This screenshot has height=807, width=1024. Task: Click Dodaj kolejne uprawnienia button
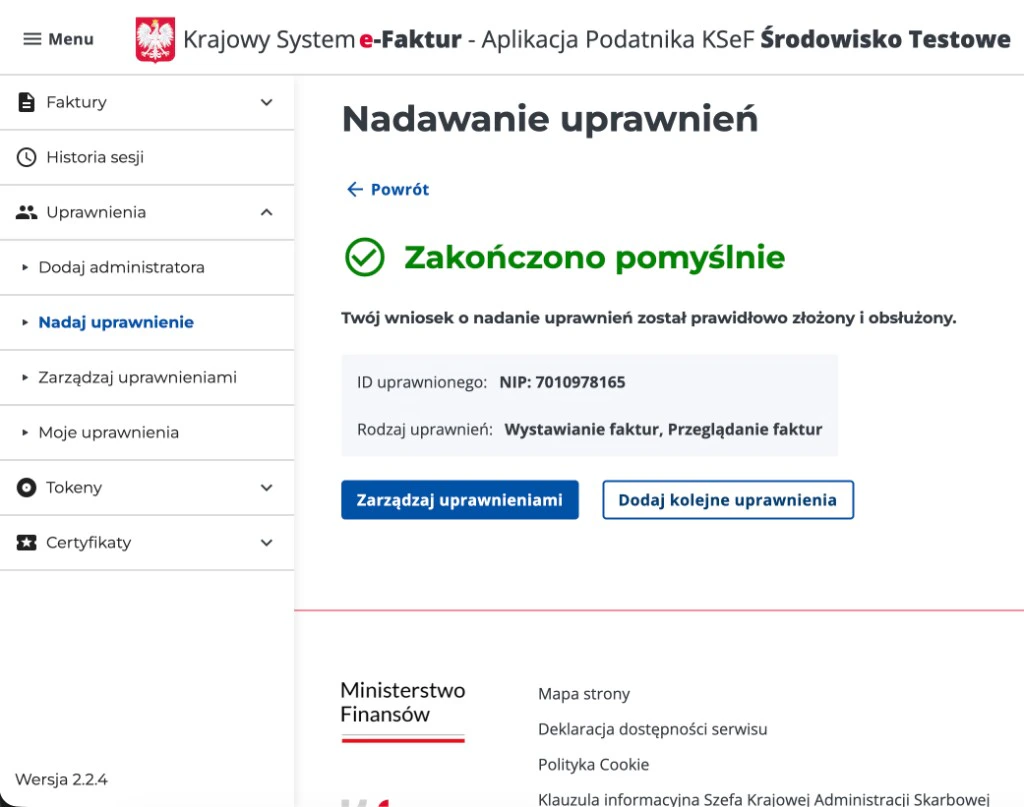point(728,500)
